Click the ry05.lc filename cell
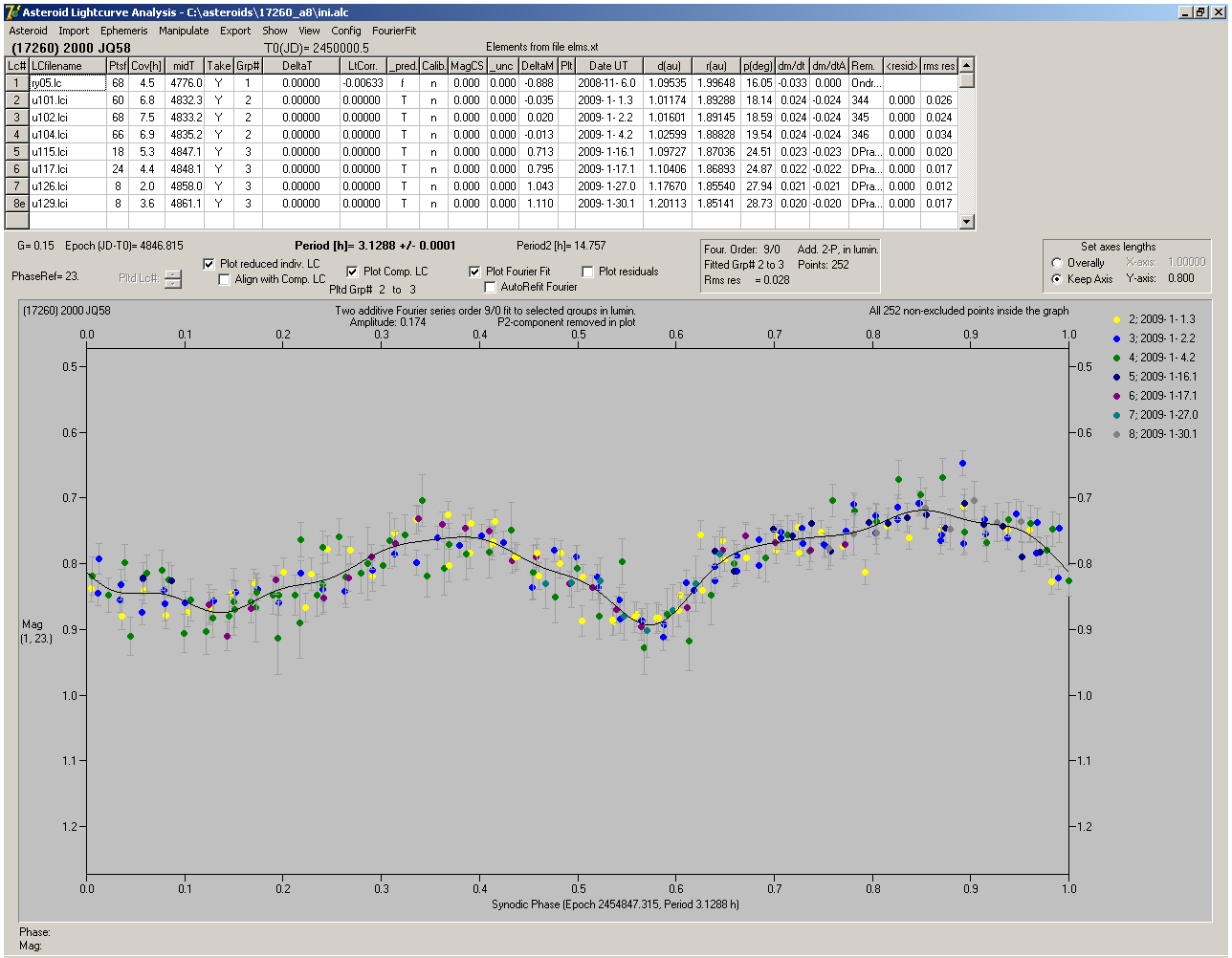This screenshot has height=958, width=1232. tap(67, 83)
